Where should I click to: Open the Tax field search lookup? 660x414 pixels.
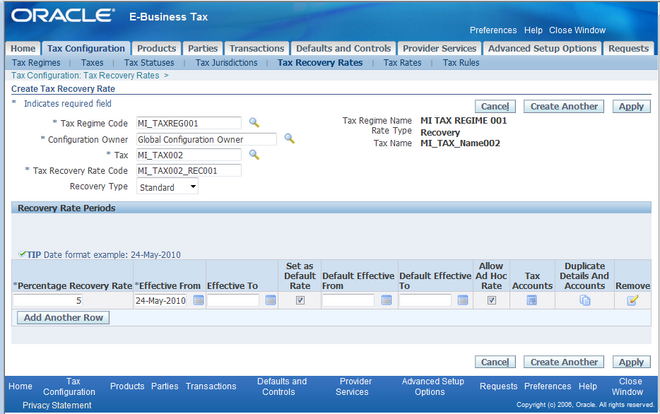[254, 154]
